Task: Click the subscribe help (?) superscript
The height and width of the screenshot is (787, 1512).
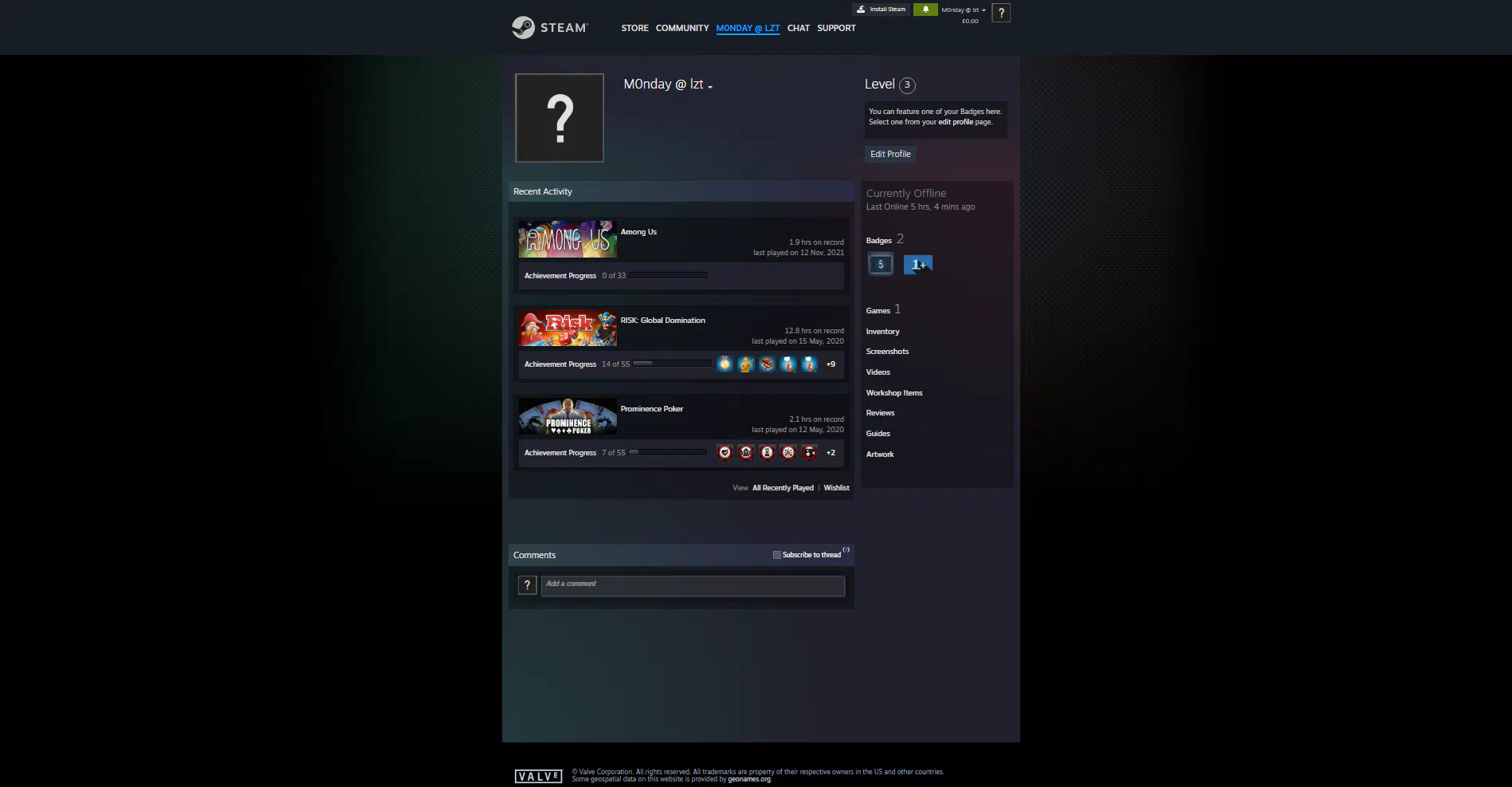Action: (846, 550)
